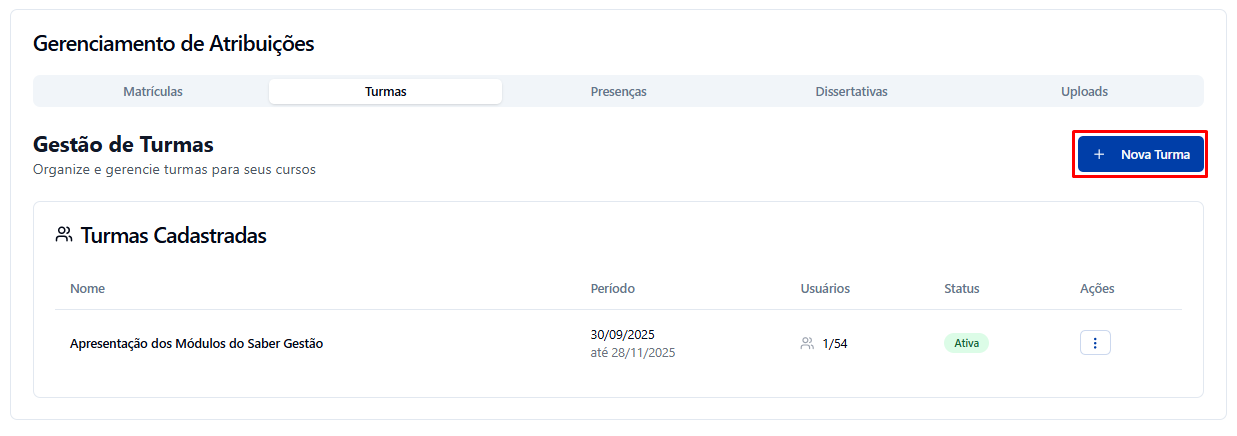The image size is (1237, 436).
Task: Switch to the Matrículas tab
Action: 152,91
